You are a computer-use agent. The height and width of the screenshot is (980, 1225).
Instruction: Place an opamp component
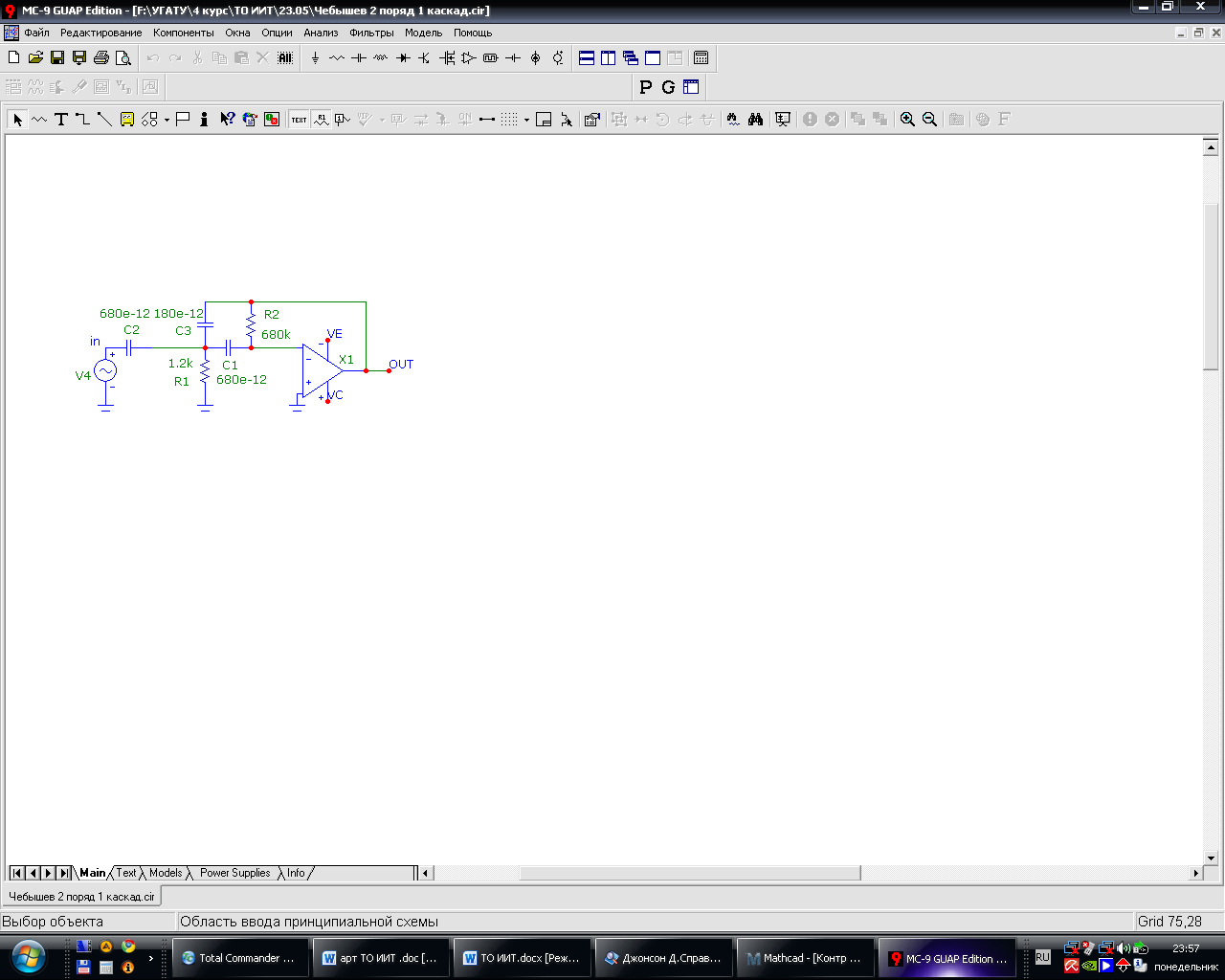[x=469, y=57]
